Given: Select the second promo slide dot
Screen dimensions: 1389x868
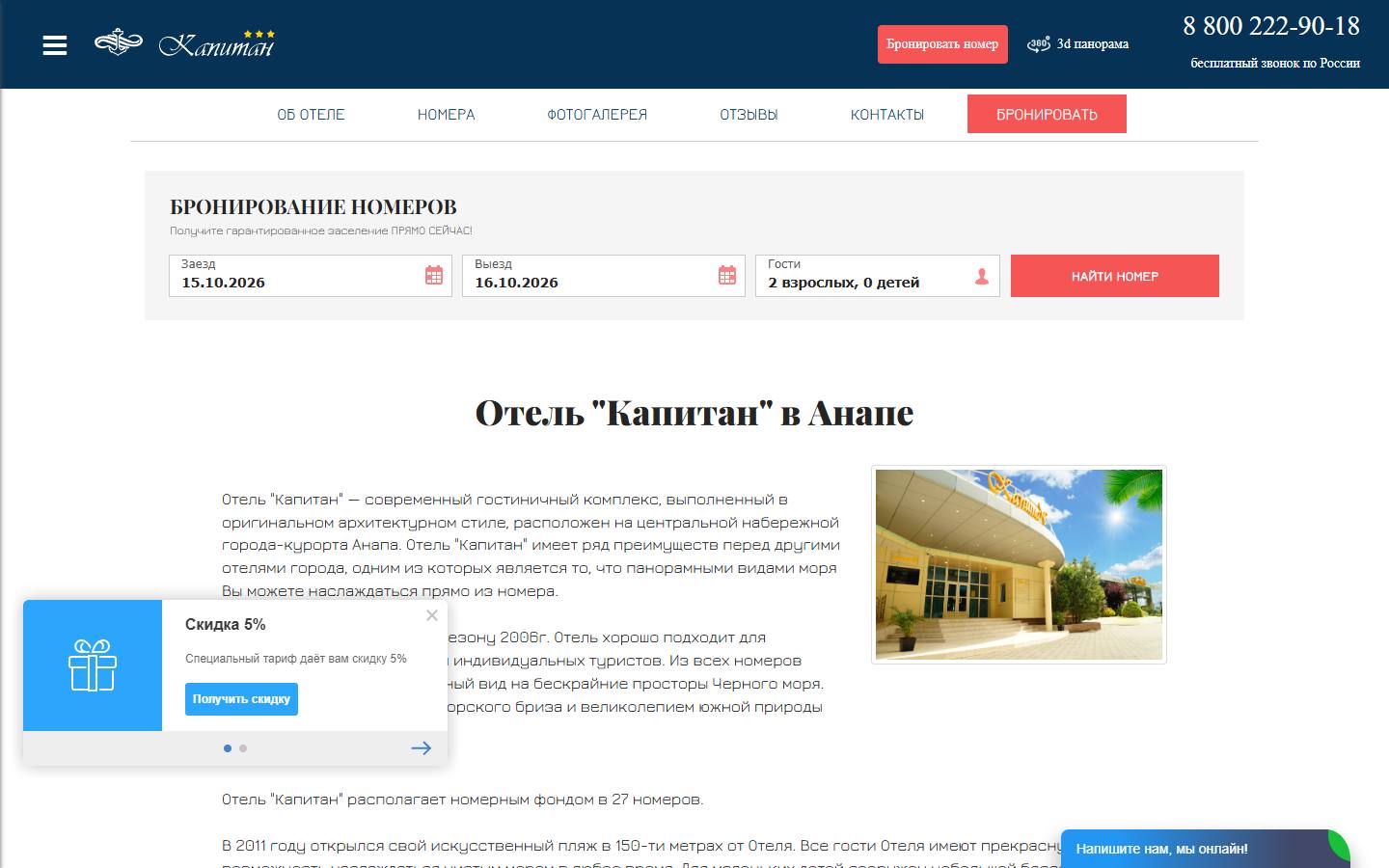Looking at the screenshot, I should pyautogui.click(x=243, y=748).
